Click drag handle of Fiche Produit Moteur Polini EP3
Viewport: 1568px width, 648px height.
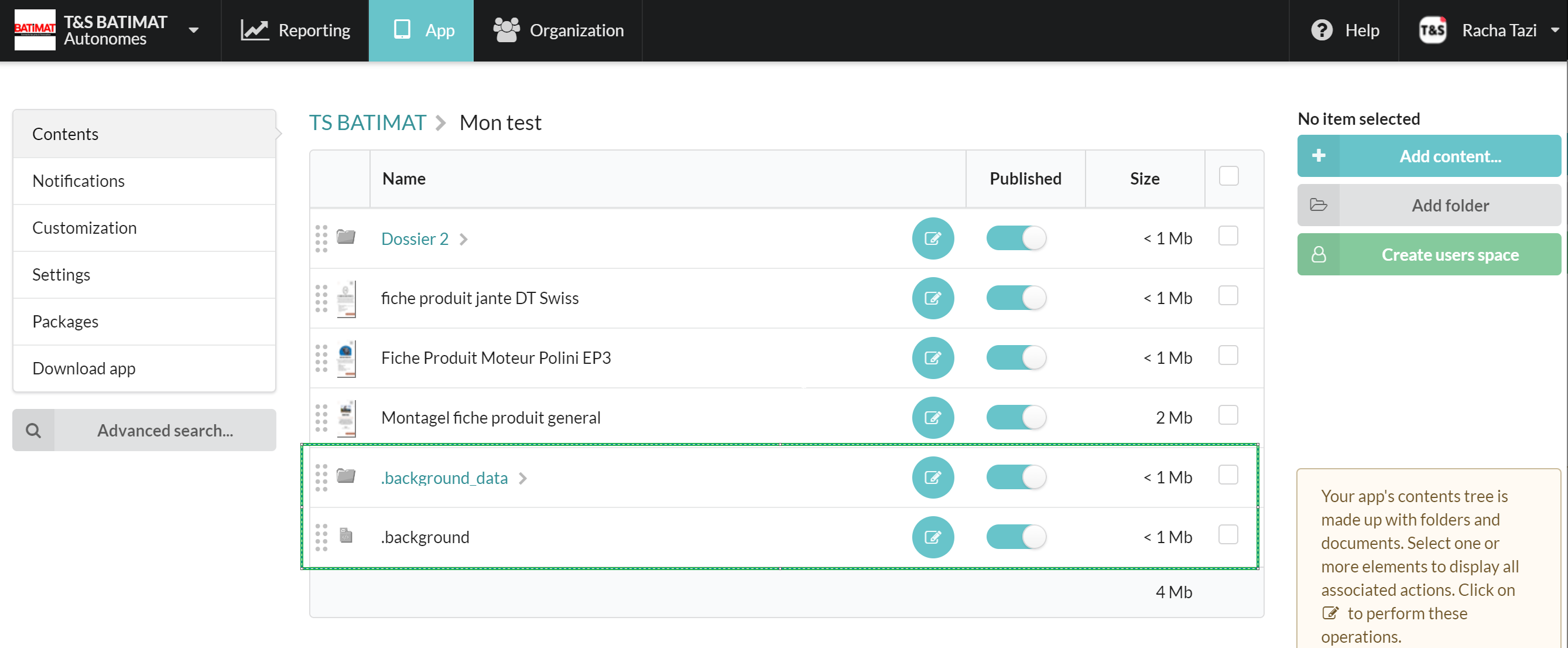[321, 357]
